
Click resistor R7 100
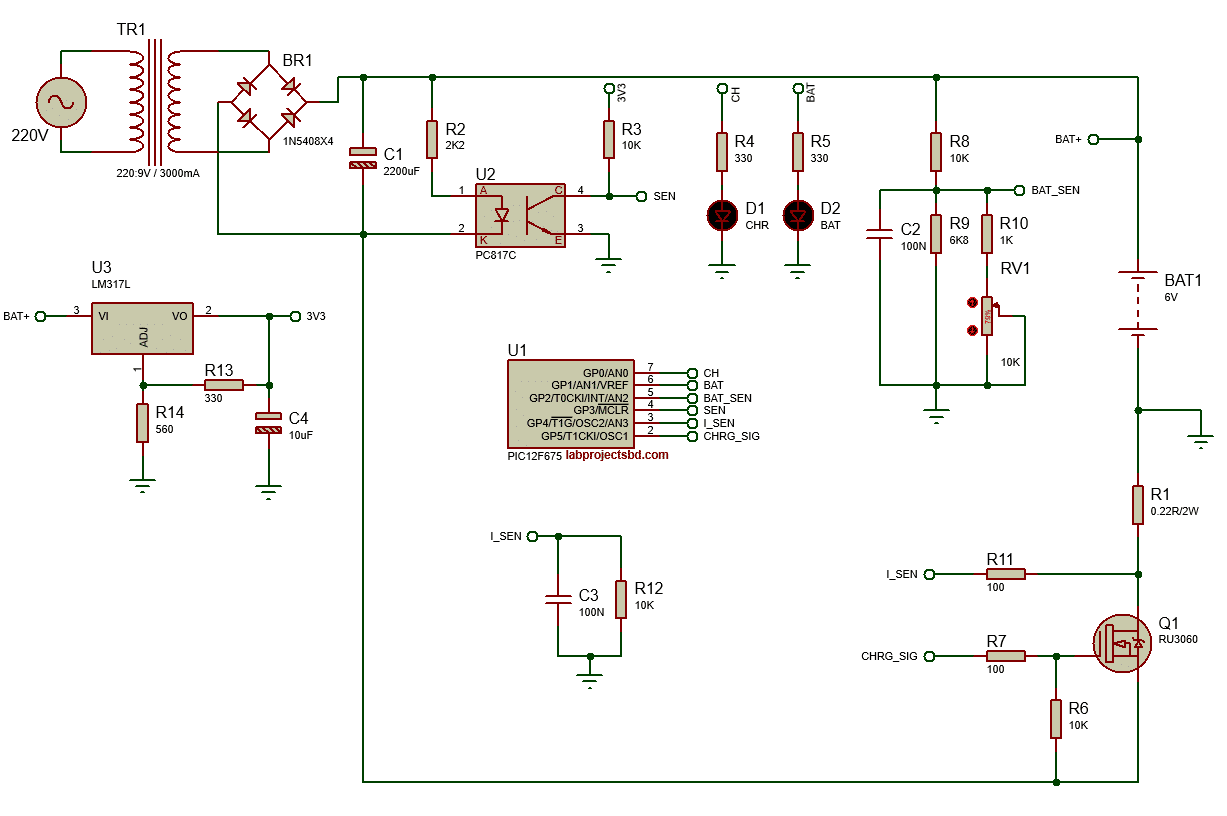1006,656
